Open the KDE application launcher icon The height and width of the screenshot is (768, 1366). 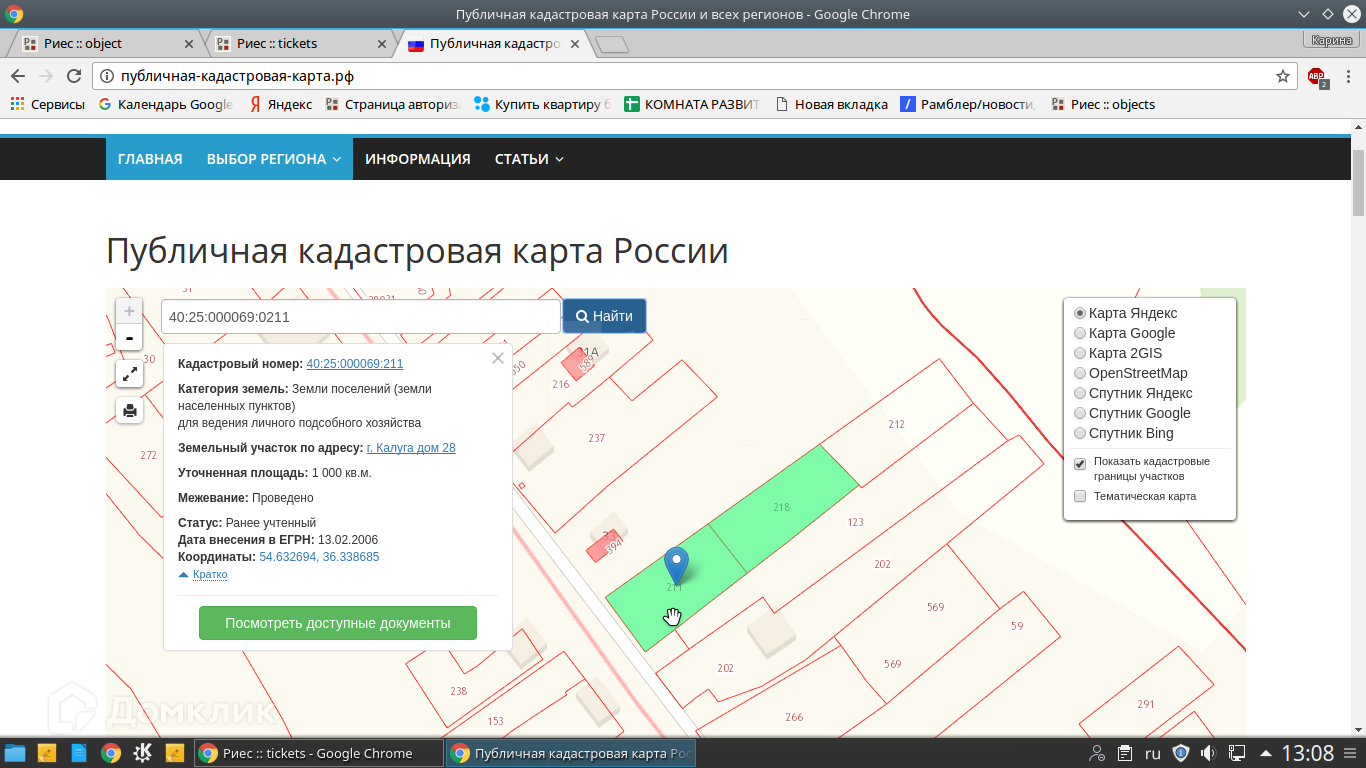[x=143, y=753]
